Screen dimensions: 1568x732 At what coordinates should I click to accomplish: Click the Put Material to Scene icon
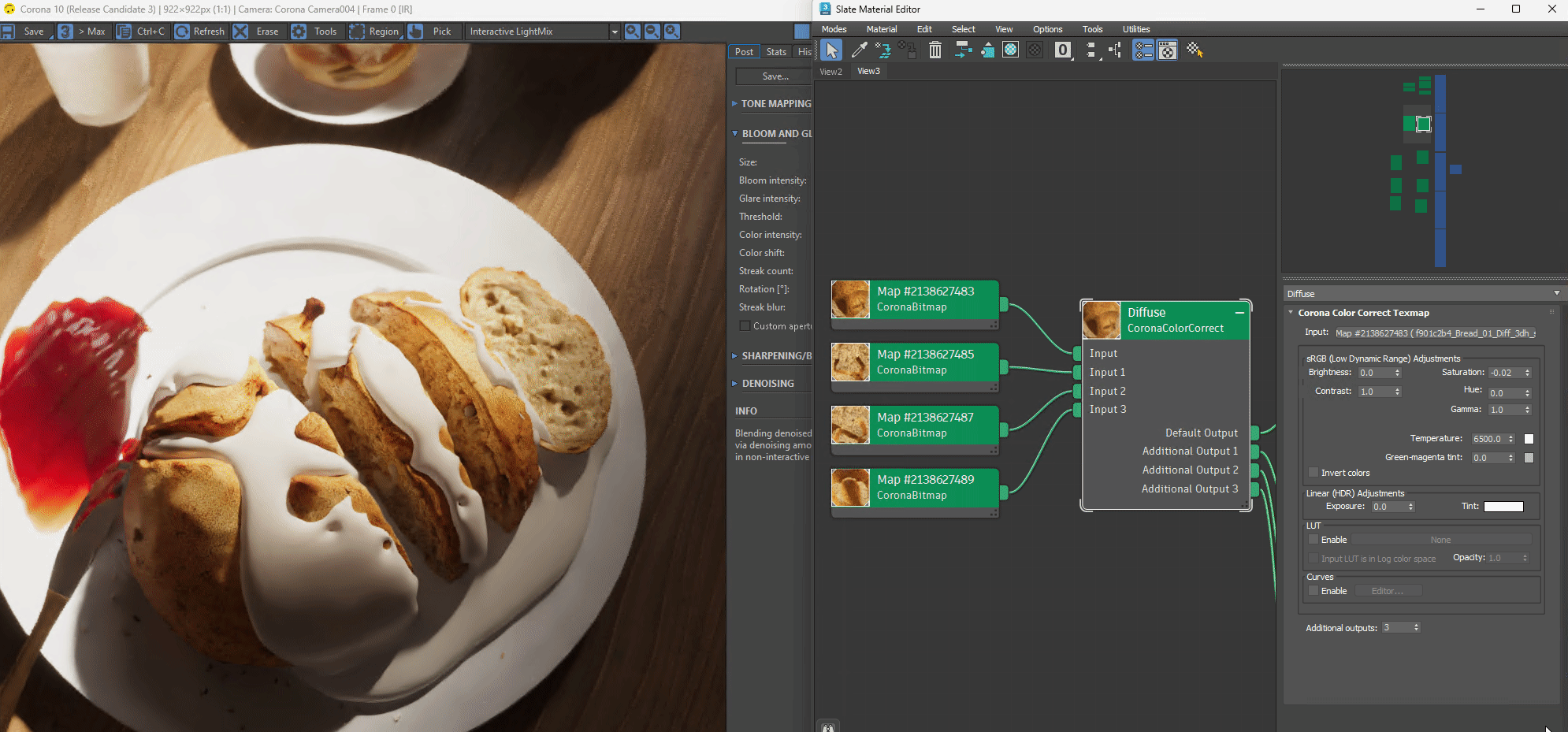pyautogui.click(x=883, y=50)
